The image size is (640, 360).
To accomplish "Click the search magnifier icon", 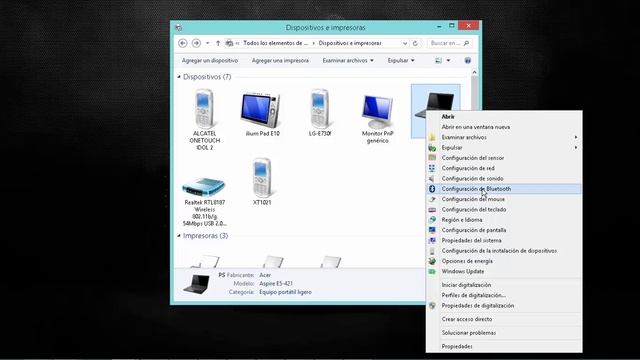I will 467,43.
